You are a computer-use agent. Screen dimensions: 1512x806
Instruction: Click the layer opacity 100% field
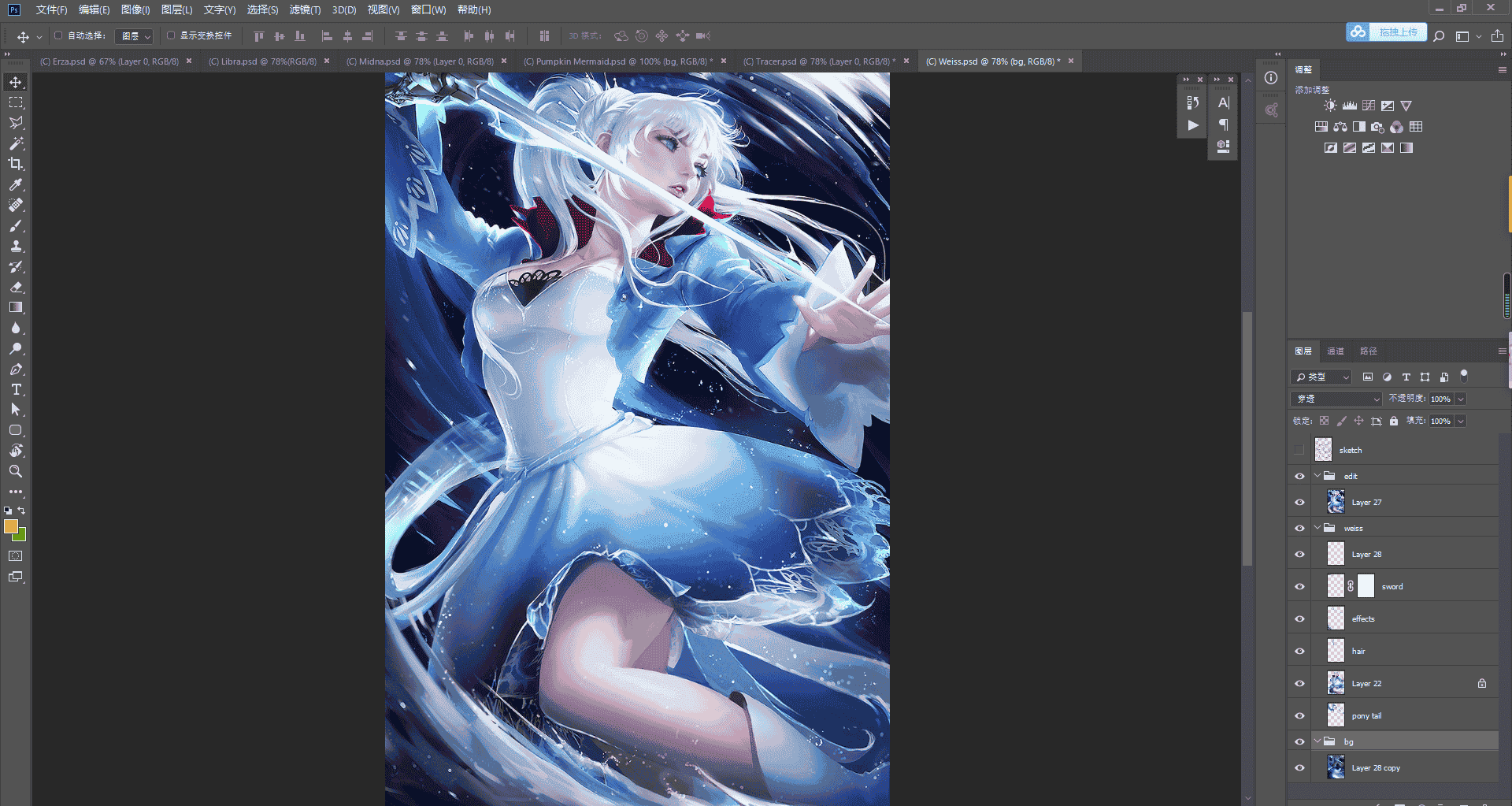point(1441,399)
